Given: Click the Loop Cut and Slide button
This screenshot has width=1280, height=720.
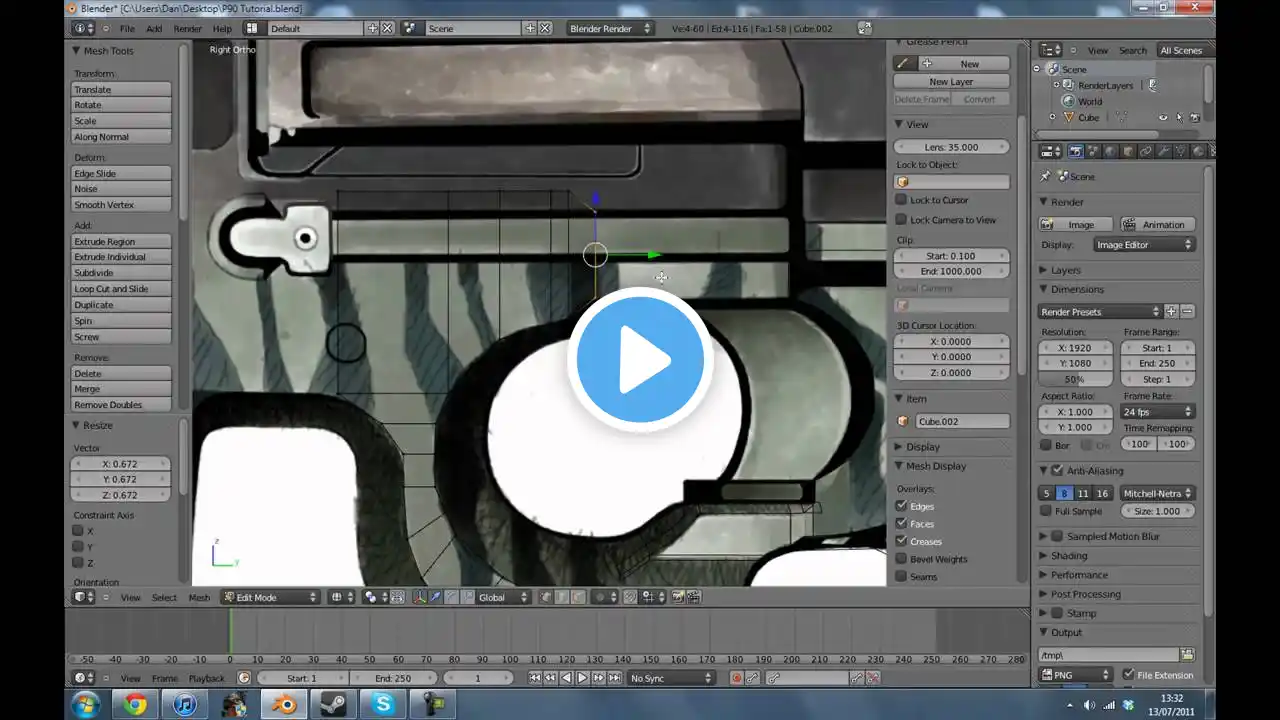Looking at the screenshot, I should [121, 289].
